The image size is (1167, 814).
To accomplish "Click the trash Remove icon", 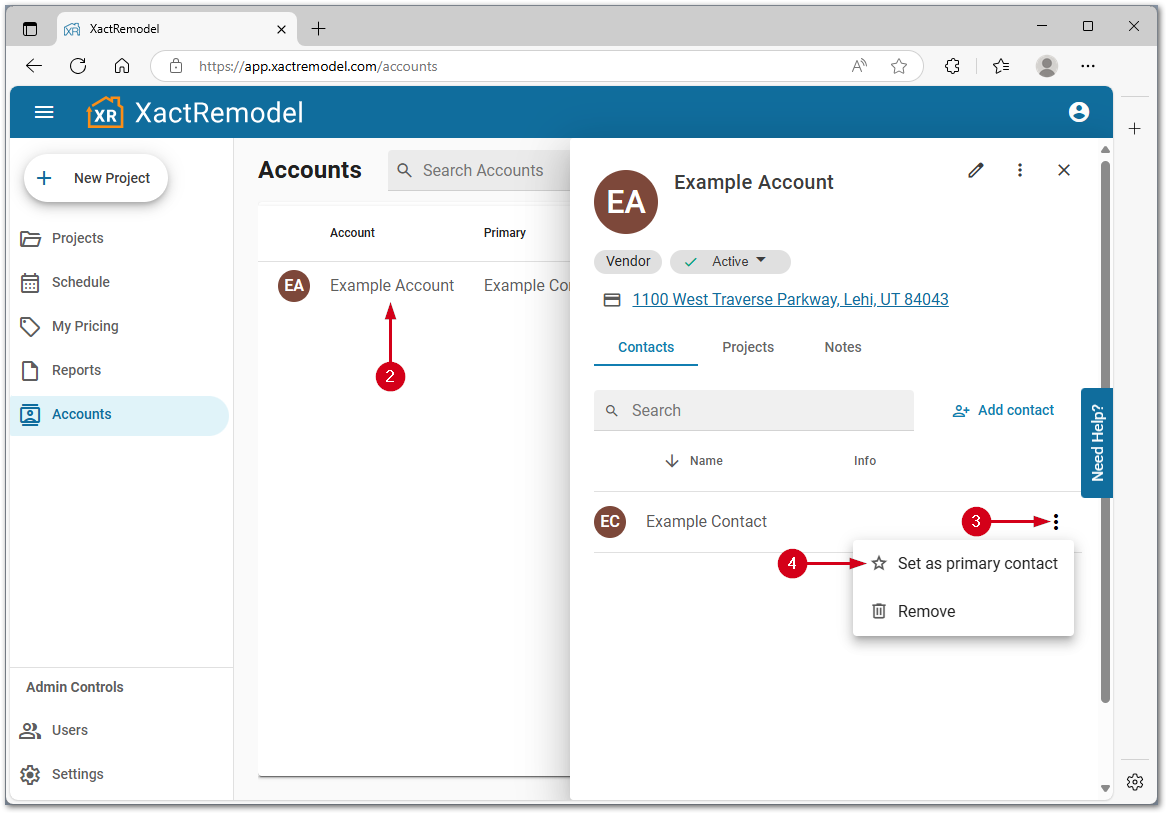I will (x=879, y=611).
